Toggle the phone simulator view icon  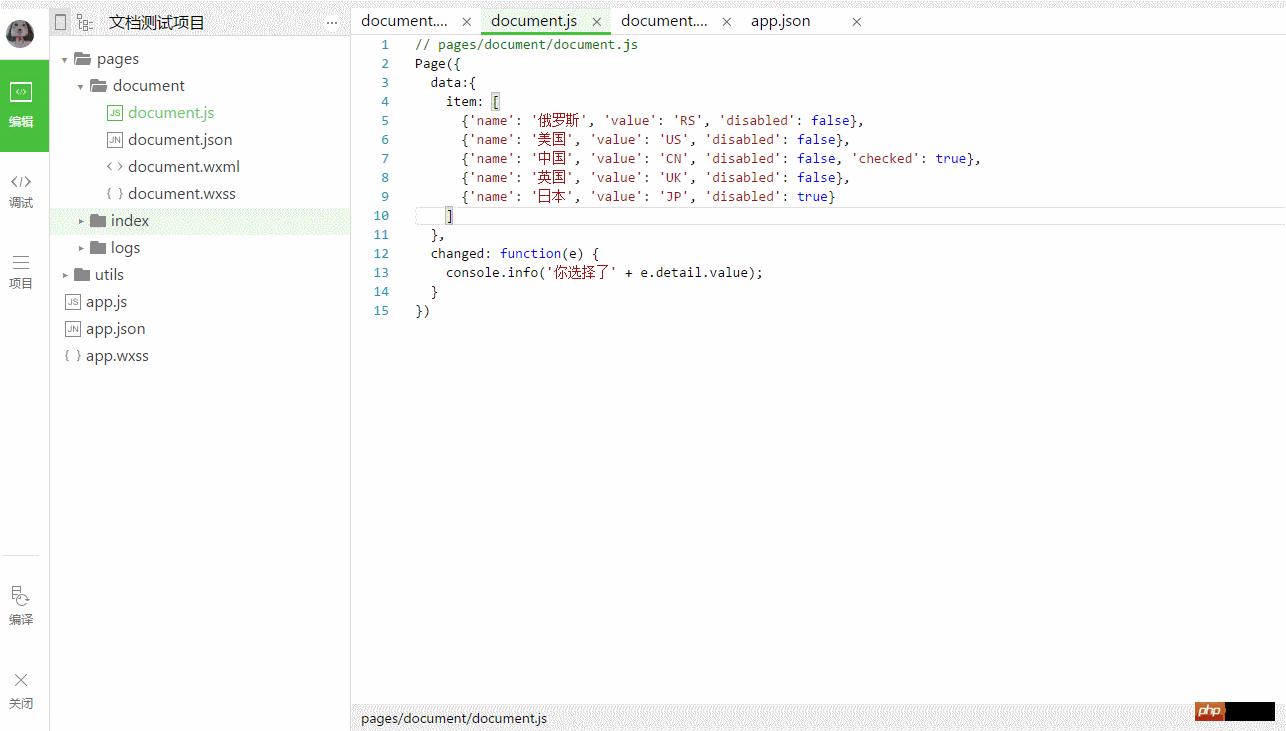pos(61,22)
